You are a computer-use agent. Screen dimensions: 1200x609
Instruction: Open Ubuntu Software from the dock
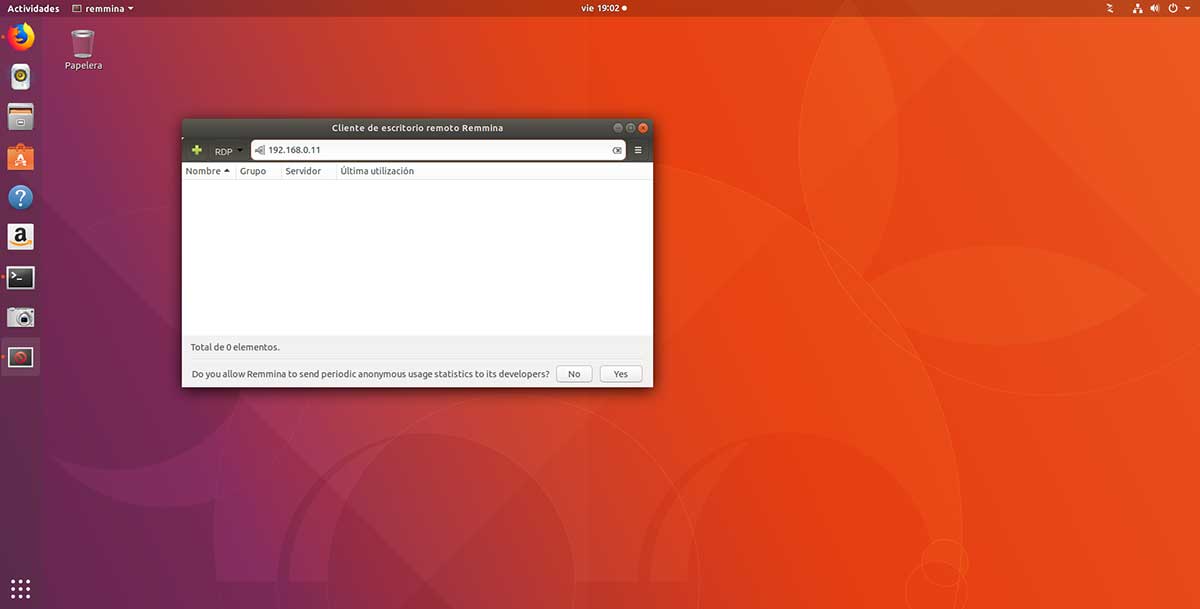[x=20, y=157]
